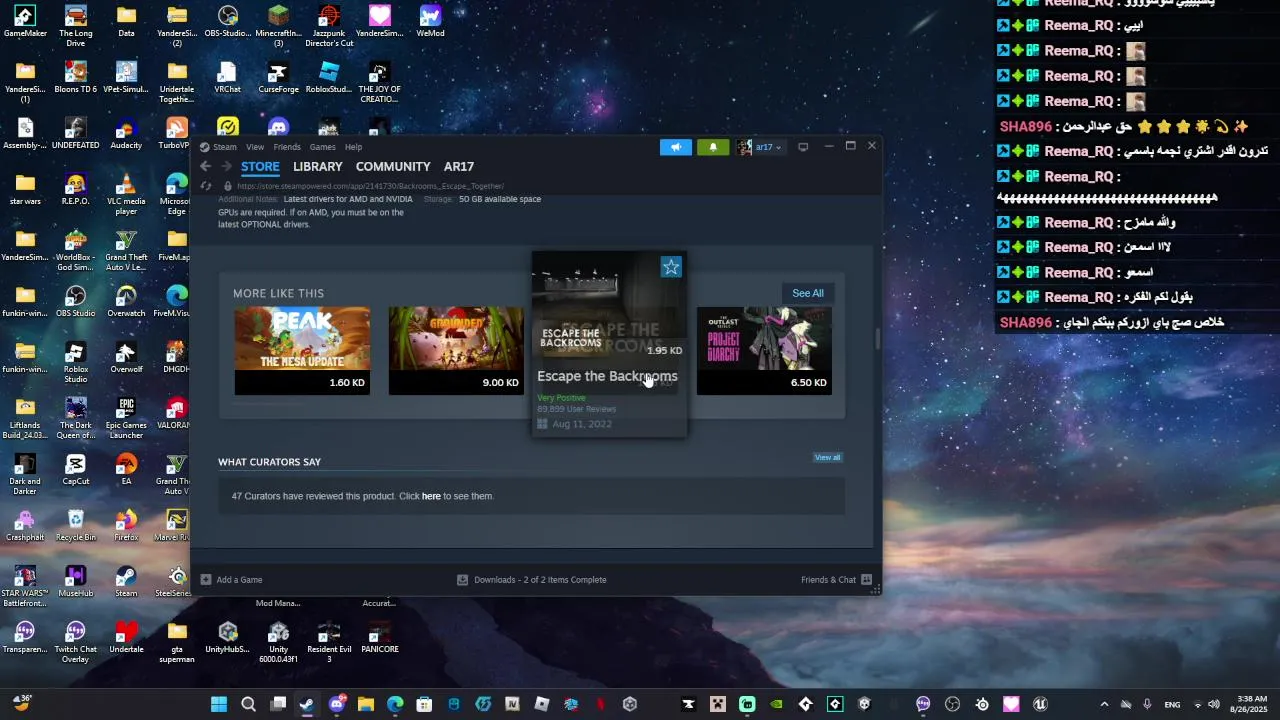Viewport: 1280px width, 720px height.
Task: Switch to the LIBRARY tab
Action: pyautogui.click(x=317, y=166)
